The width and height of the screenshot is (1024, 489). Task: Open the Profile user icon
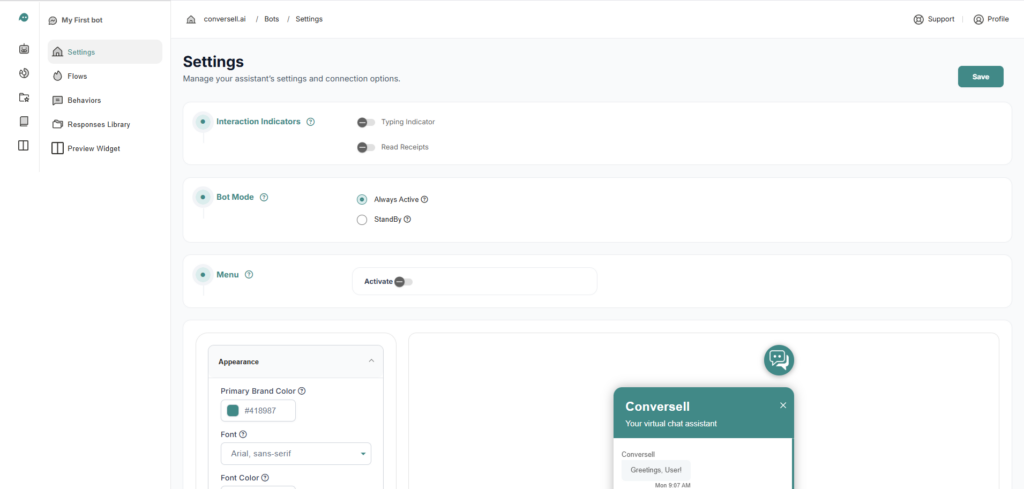978,19
